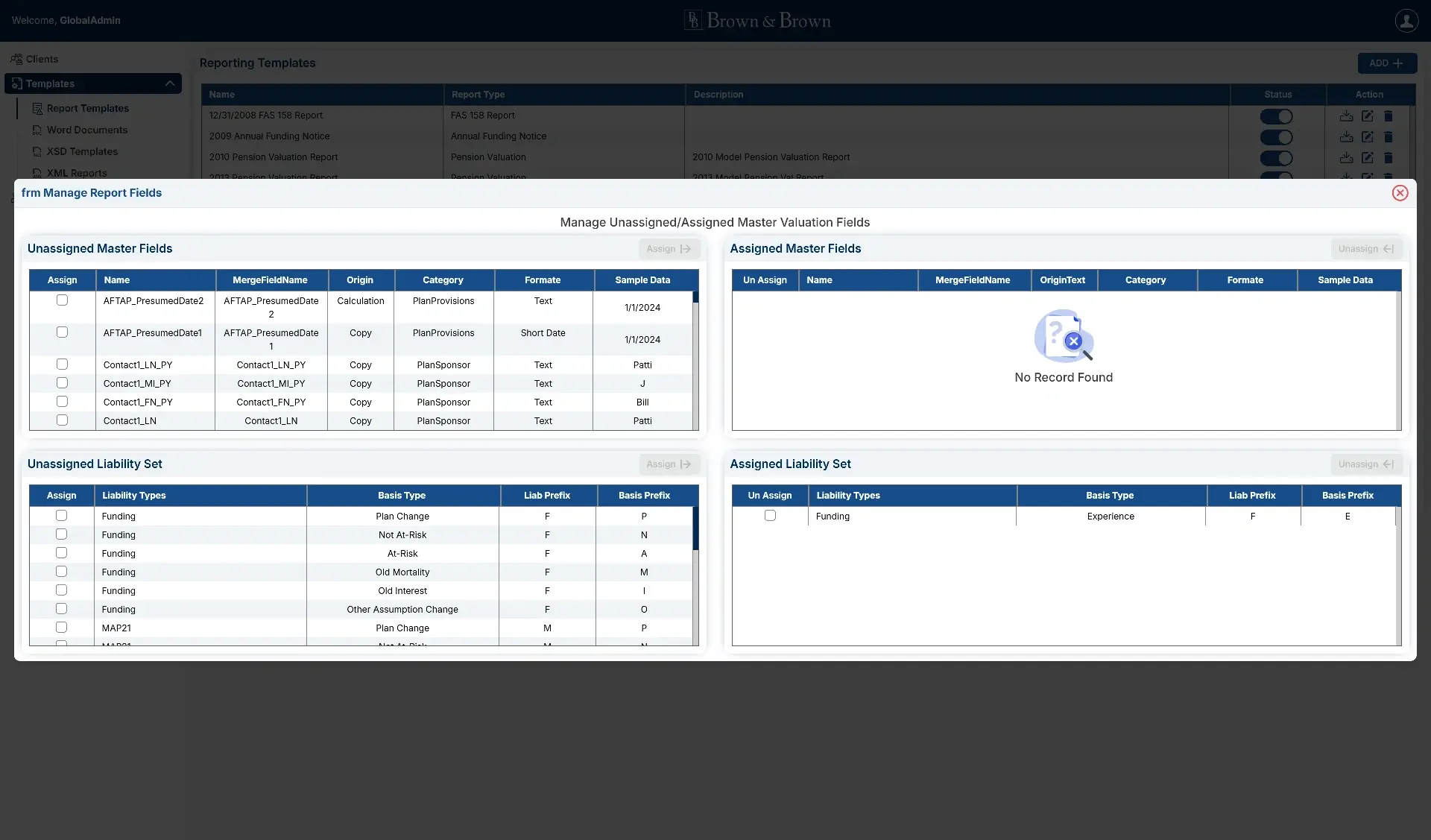
Task: Check the AFTAP_PresumedDate2 assign checkbox
Action: pyautogui.click(x=62, y=300)
